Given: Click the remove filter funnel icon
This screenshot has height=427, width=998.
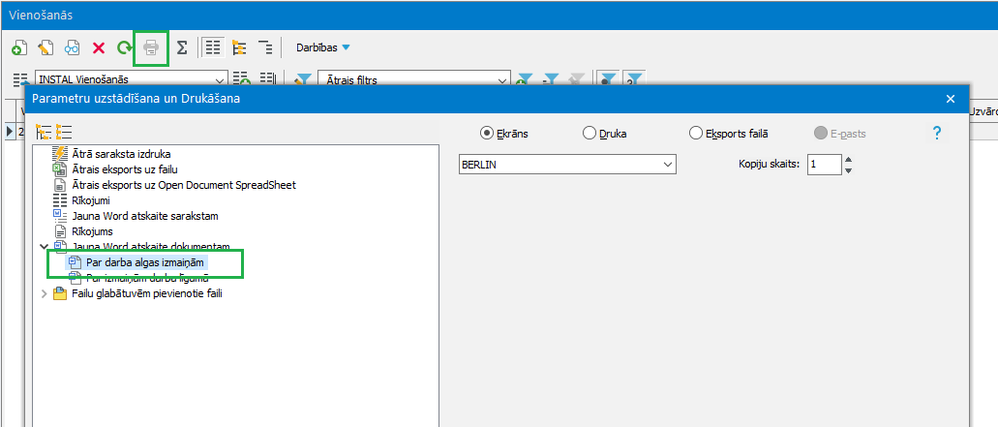Looking at the screenshot, I should 551,80.
